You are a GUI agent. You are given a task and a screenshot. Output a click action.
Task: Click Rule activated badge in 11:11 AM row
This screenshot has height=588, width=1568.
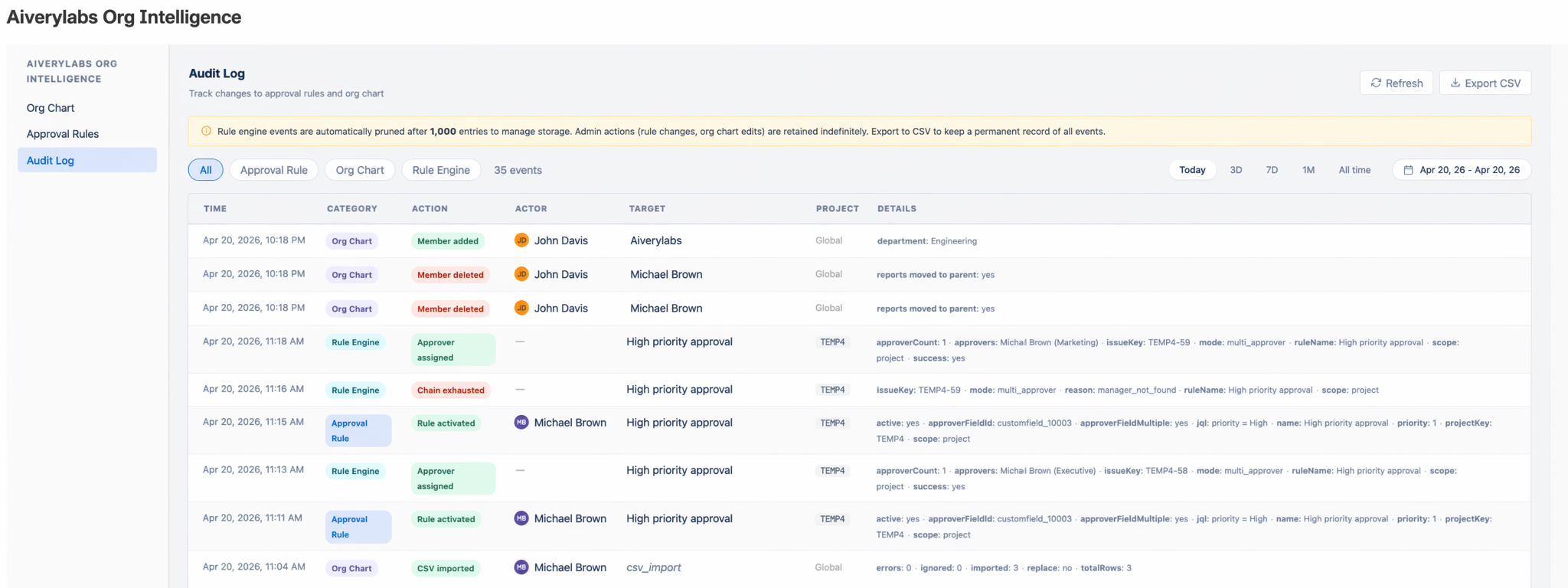click(446, 519)
